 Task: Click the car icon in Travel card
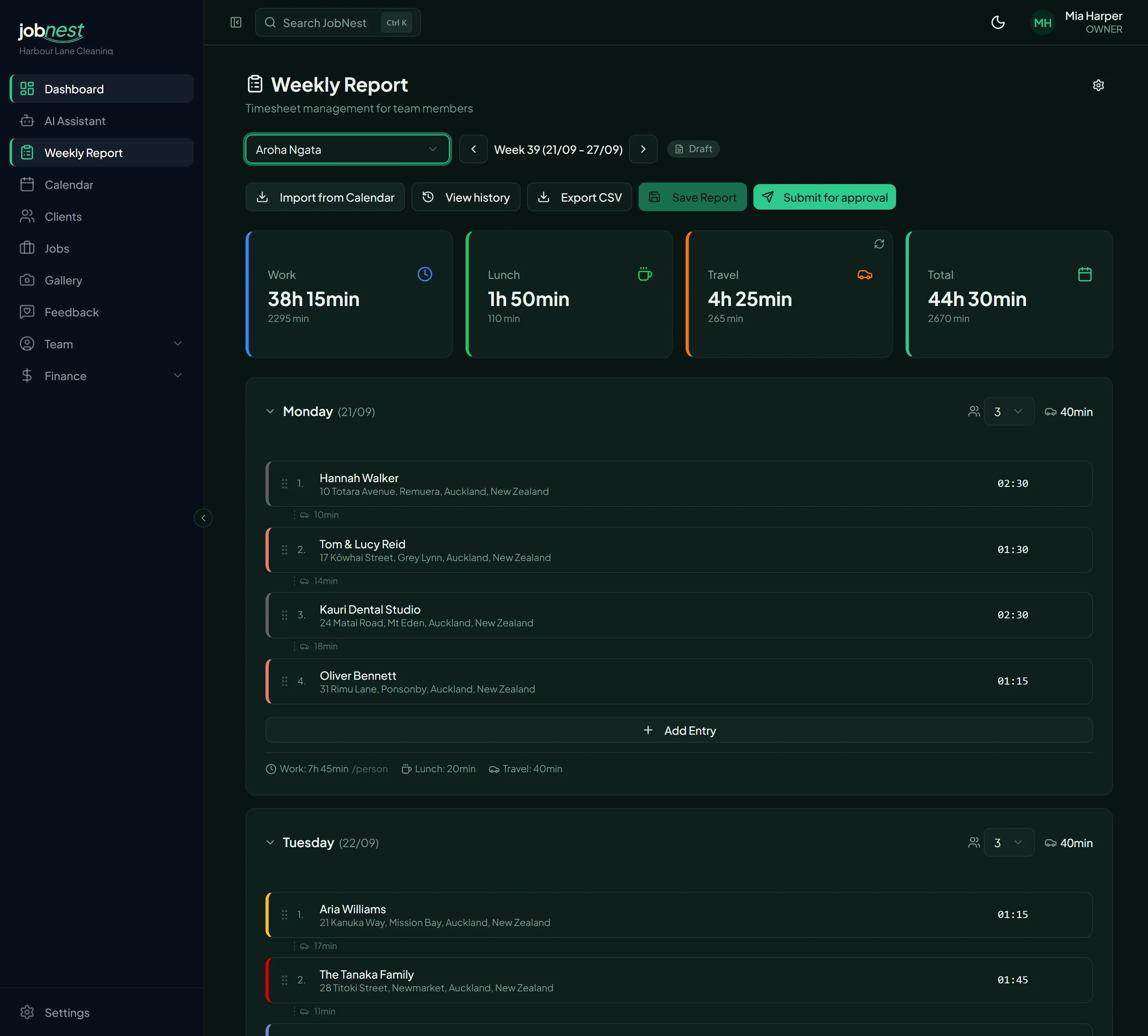pyautogui.click(x=865, y=275)
